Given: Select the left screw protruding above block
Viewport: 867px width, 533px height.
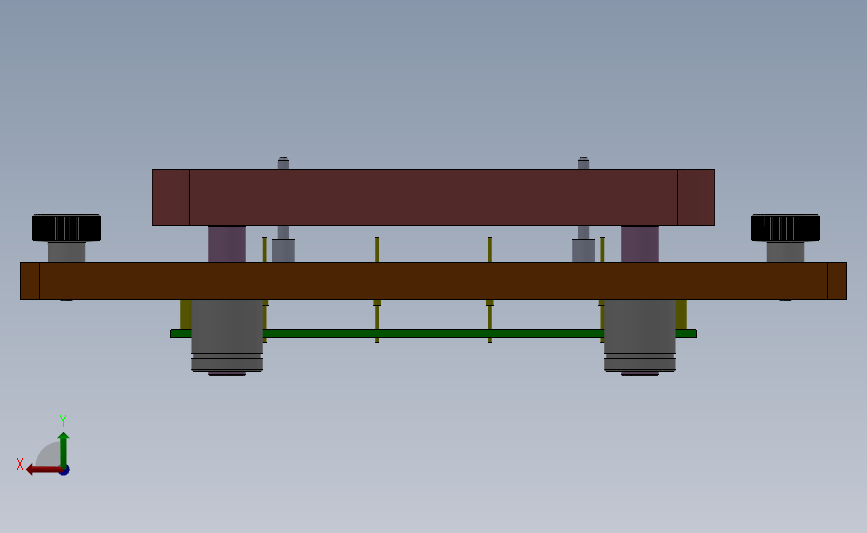Looking at the screenshot, I should point(283,163).
